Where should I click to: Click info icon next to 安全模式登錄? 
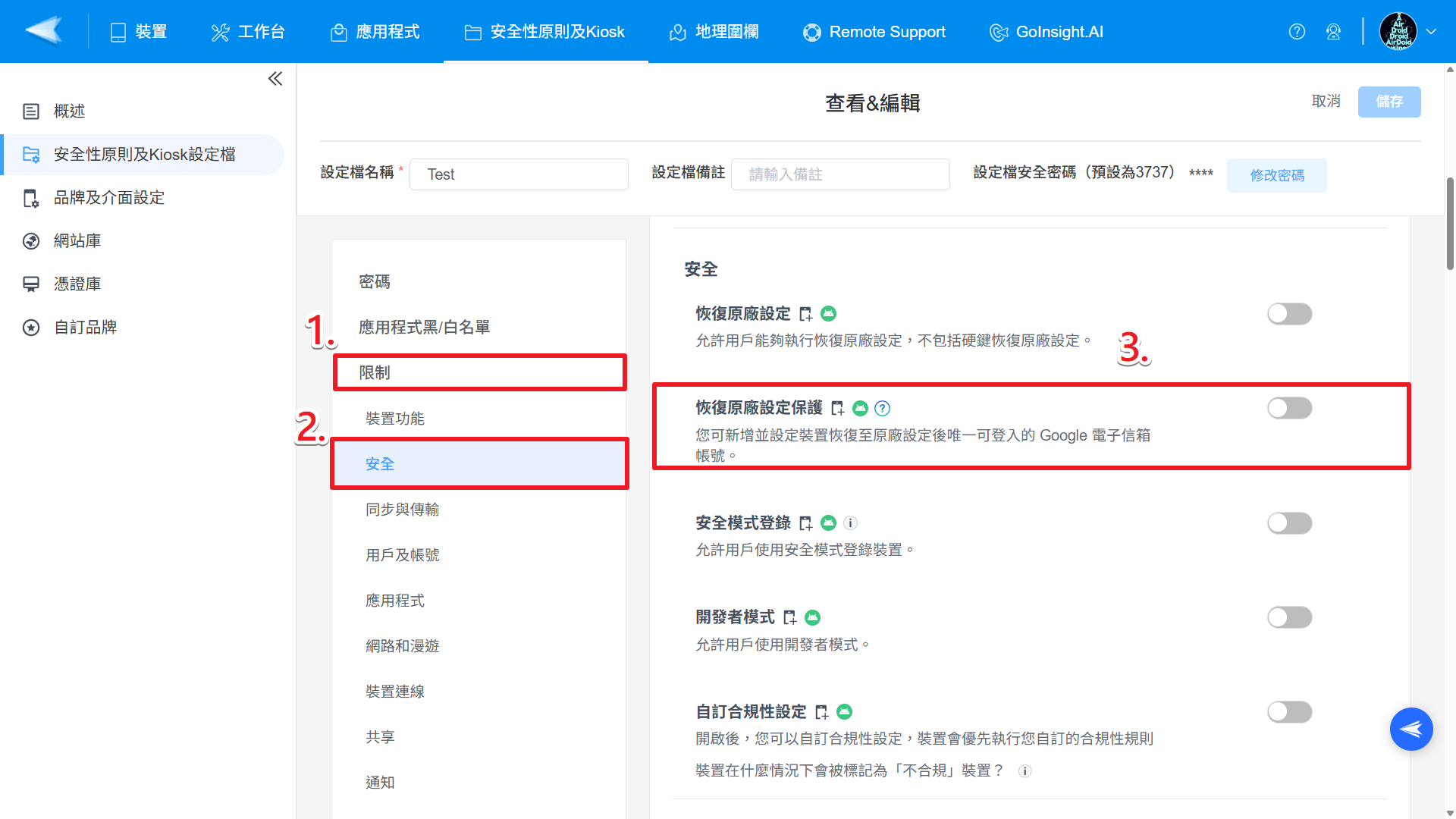(851, 523)
